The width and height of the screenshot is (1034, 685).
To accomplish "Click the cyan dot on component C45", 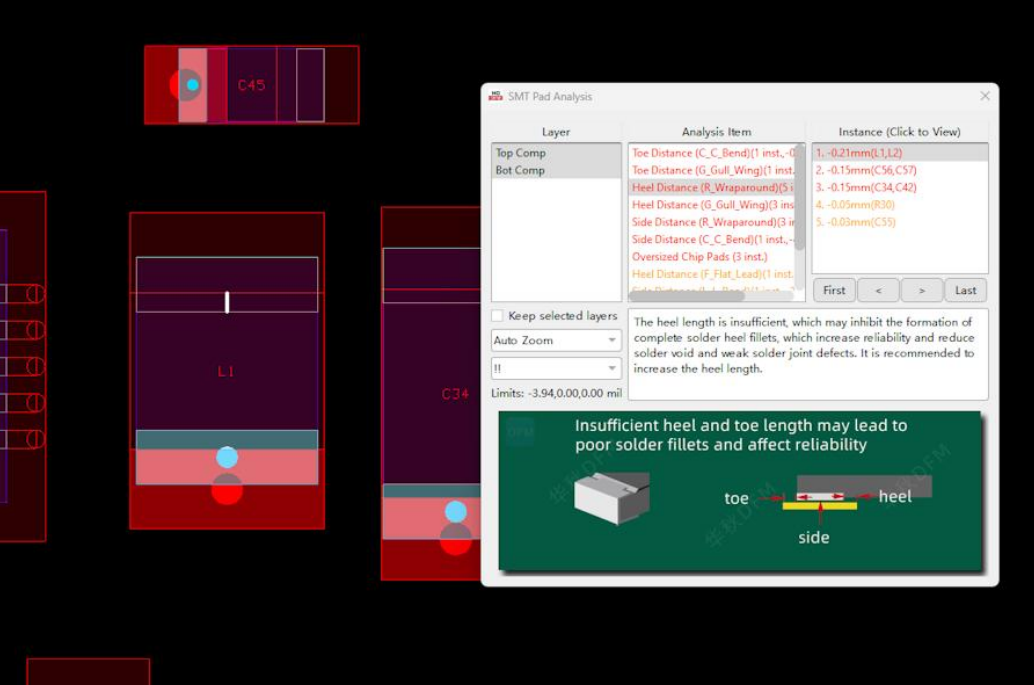I will 192,85.
